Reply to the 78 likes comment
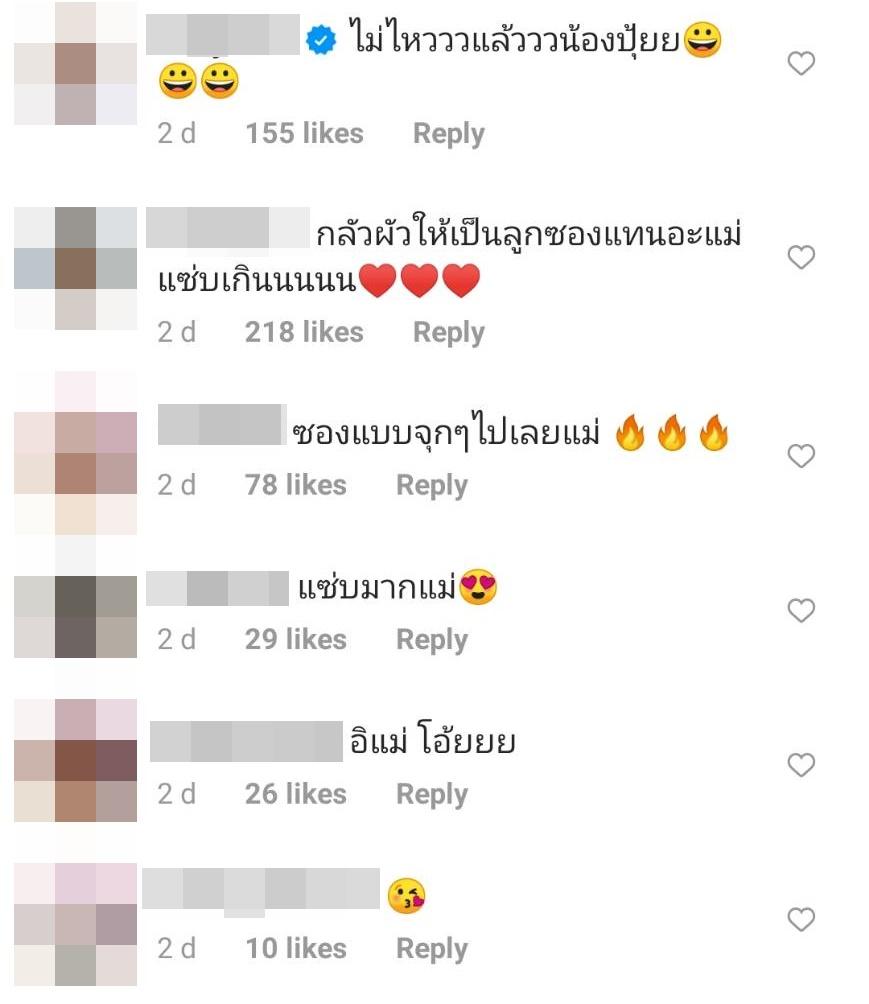This screenshot has height=1004, width=869. tap(432, 485)
